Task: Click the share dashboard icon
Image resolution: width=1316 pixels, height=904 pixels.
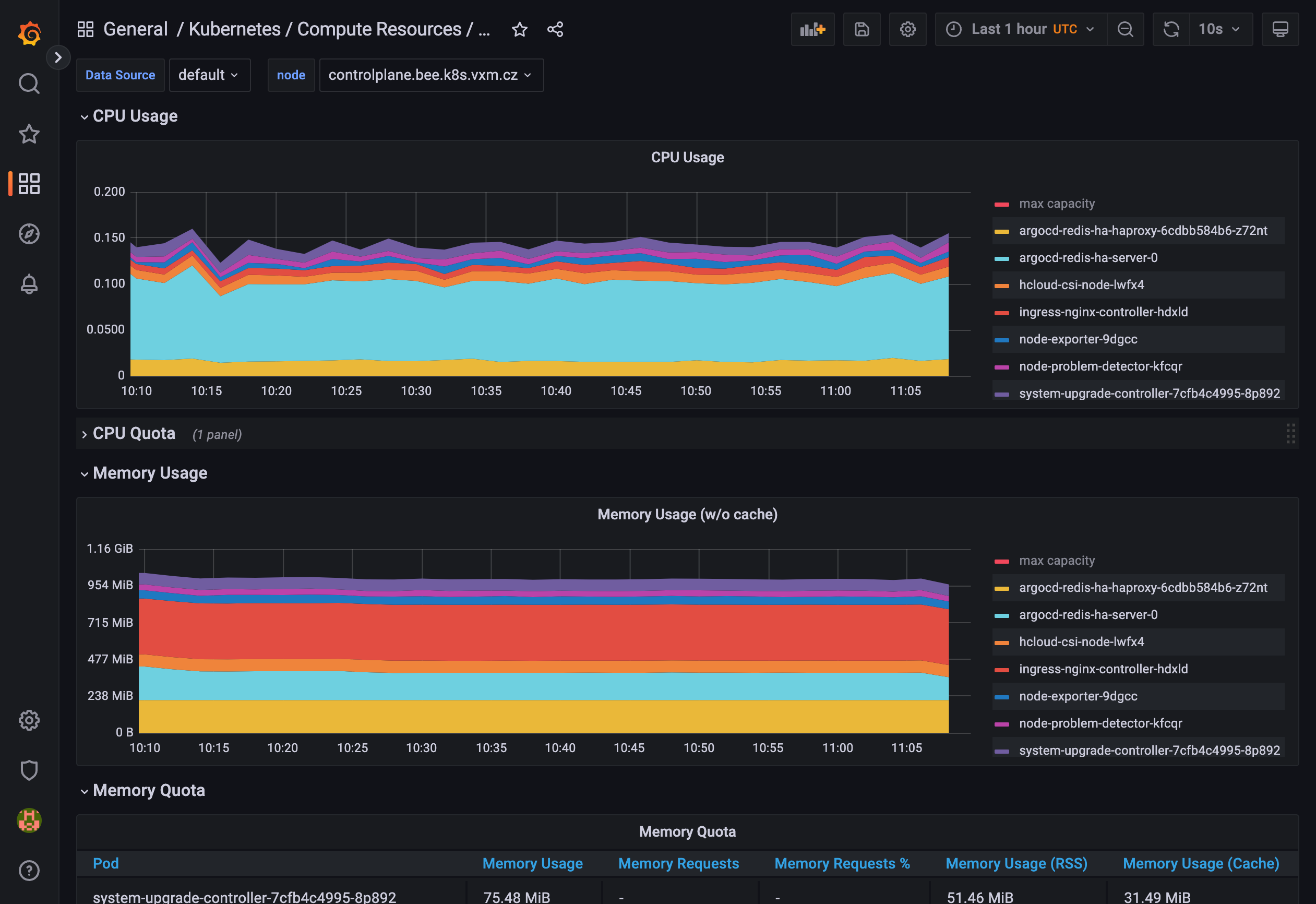Action: tap(555, 29)
